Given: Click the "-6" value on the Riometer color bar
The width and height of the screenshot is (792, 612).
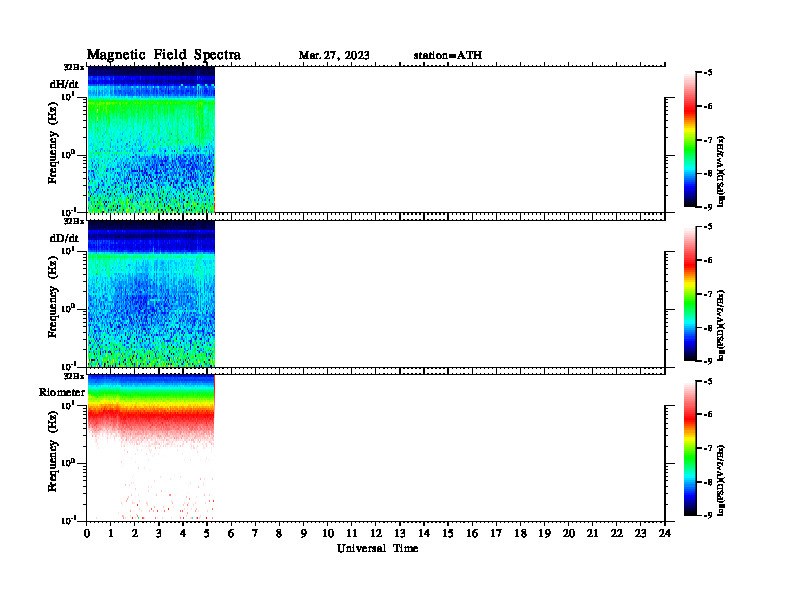Looking at the screenshot, I should (707, 414).
